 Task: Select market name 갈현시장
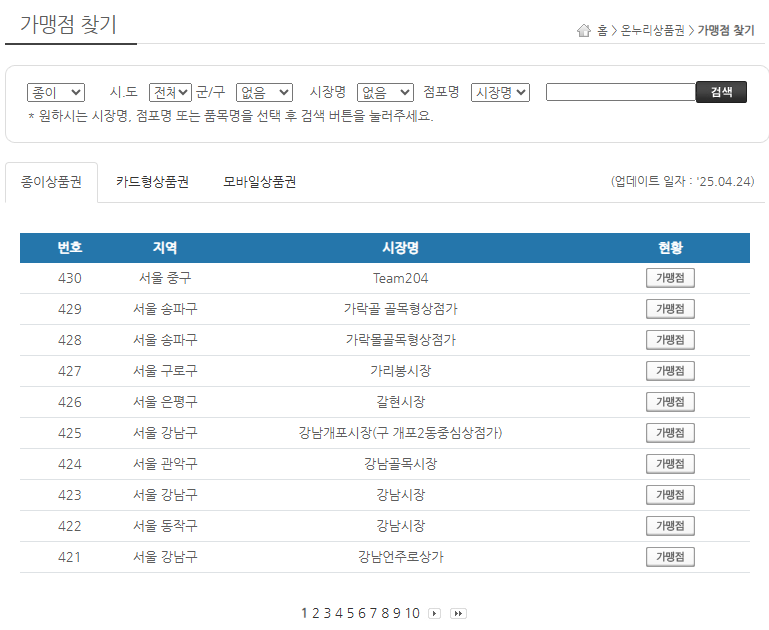401,402
